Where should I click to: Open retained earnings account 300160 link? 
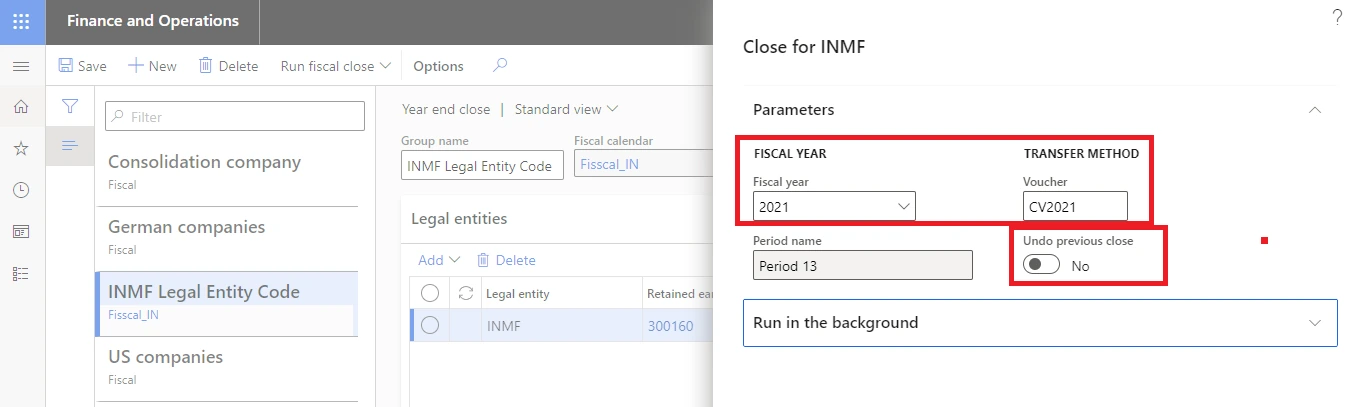point(670,326)
